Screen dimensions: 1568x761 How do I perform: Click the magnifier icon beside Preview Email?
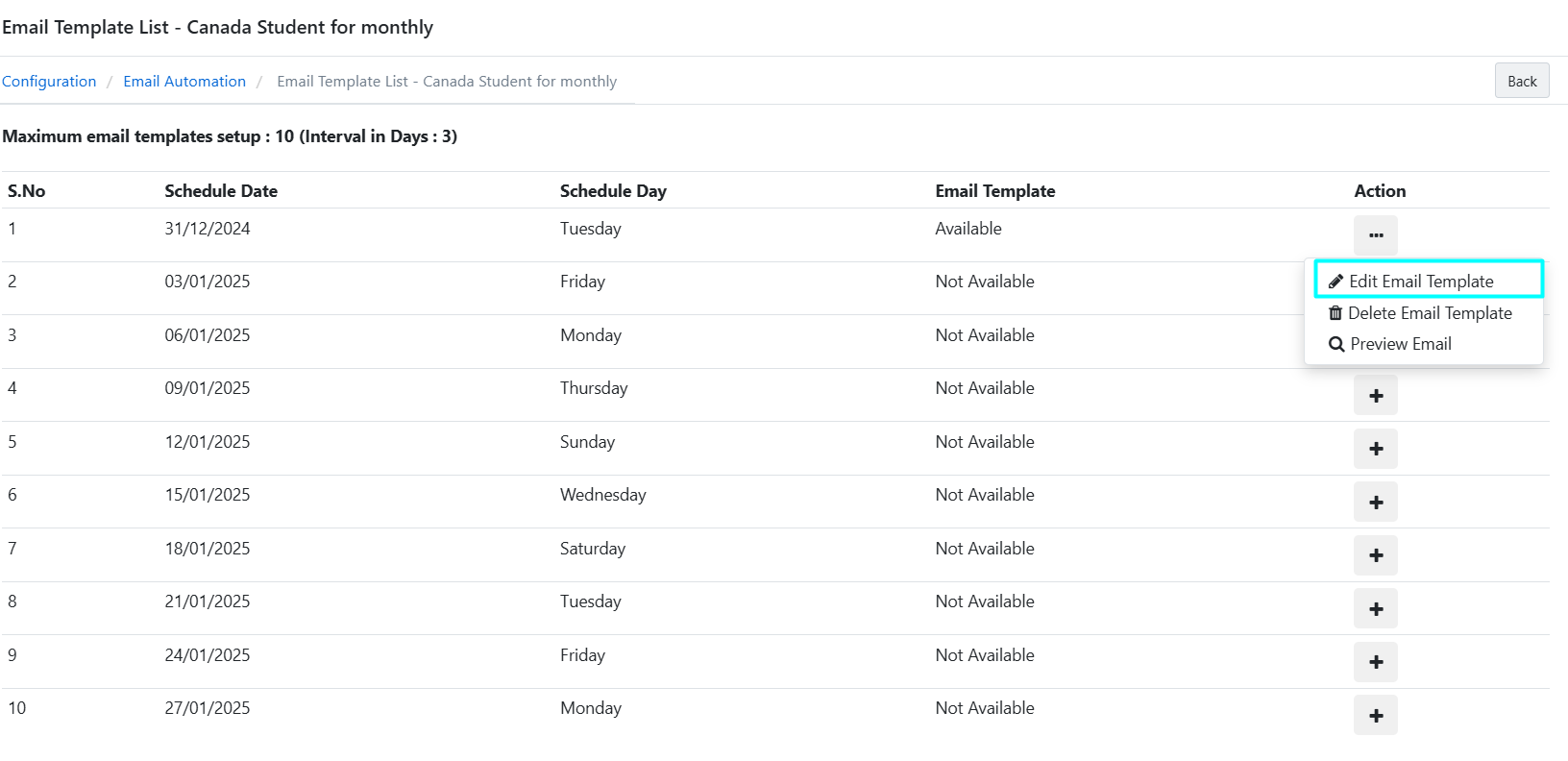tap(1336, 344)
